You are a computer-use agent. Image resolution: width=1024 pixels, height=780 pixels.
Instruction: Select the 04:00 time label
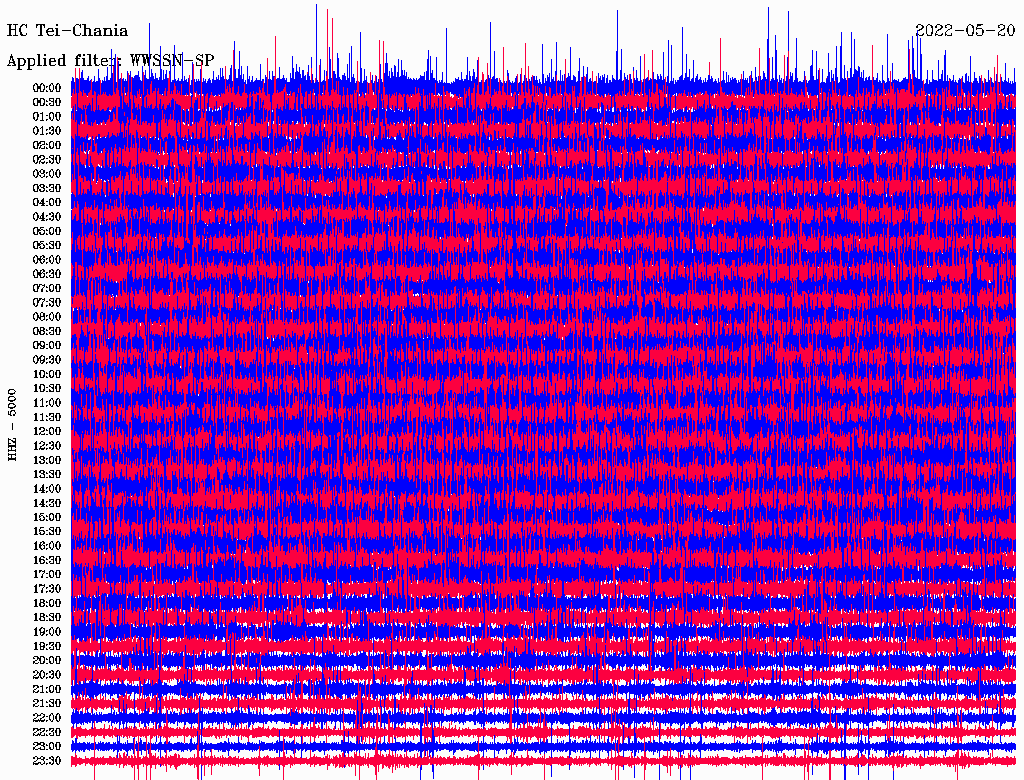click(47, 203)
